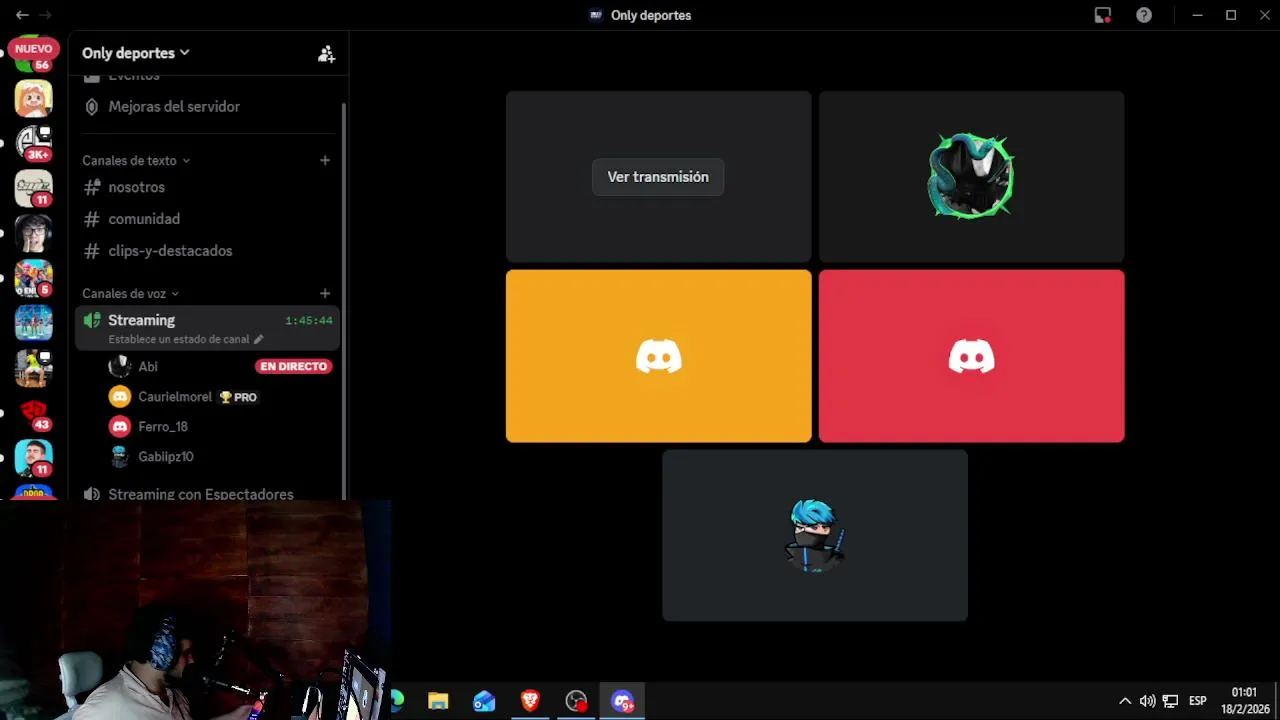The height and width of the screenshot is (720, 1280).
Task: Open the Only deportes server dropdown
Action: 135,53
